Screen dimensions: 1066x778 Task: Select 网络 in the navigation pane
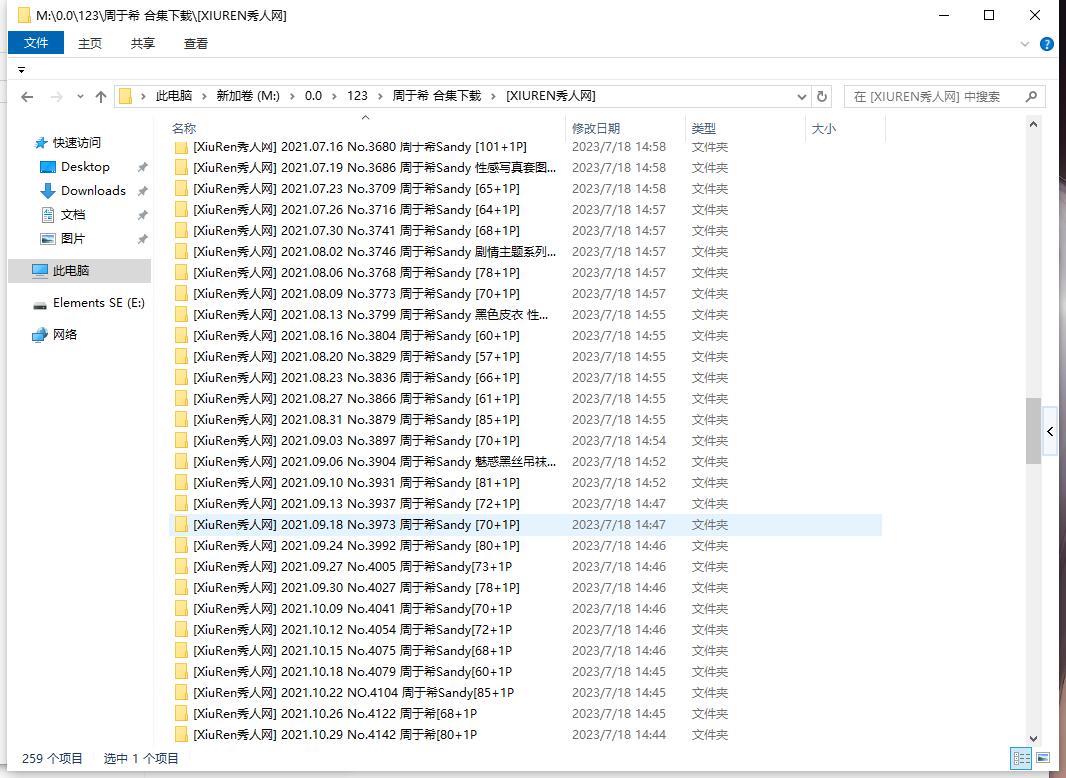(65, 335)
